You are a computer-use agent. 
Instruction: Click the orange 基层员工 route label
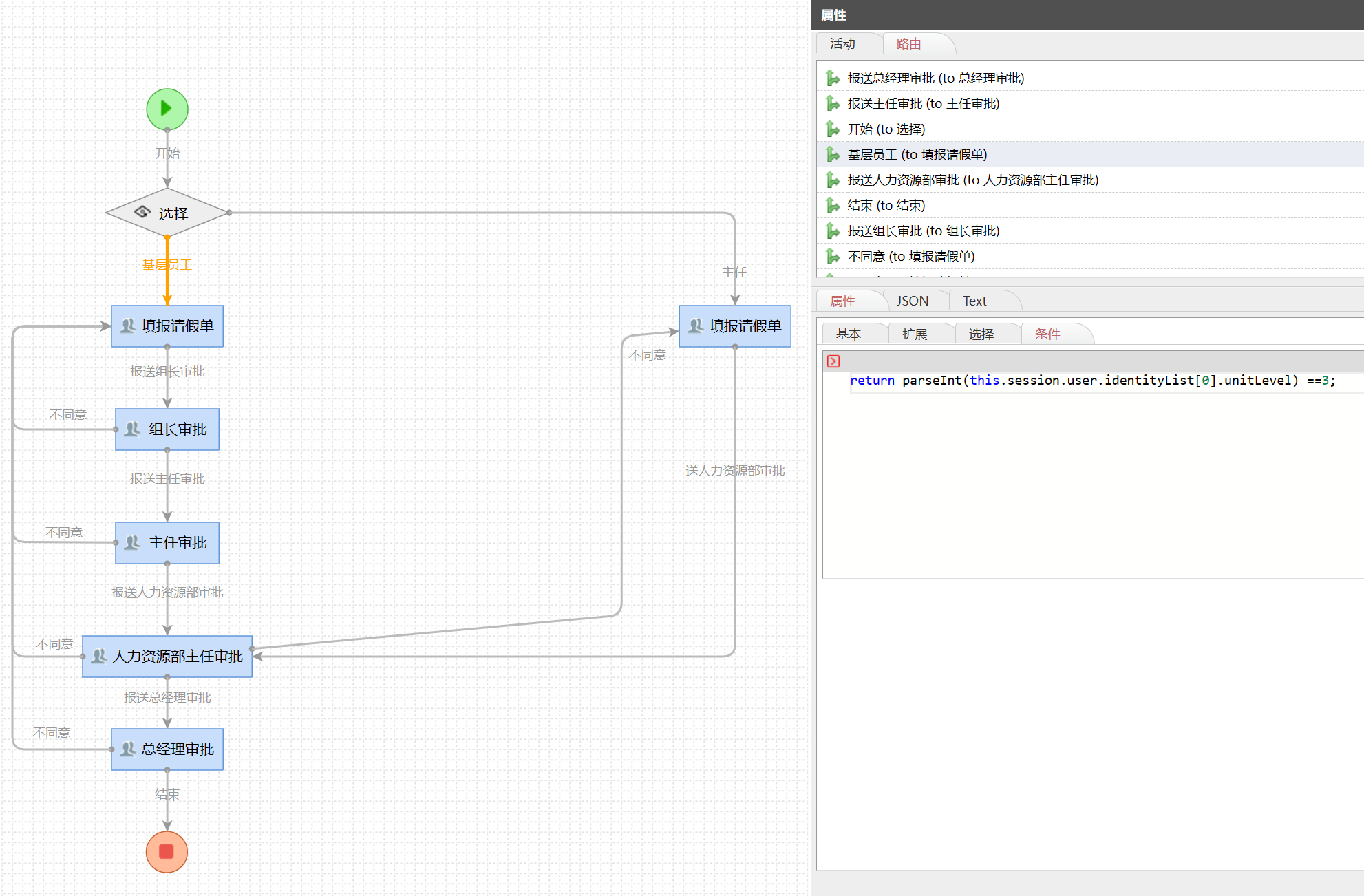(x=167, y=265)
